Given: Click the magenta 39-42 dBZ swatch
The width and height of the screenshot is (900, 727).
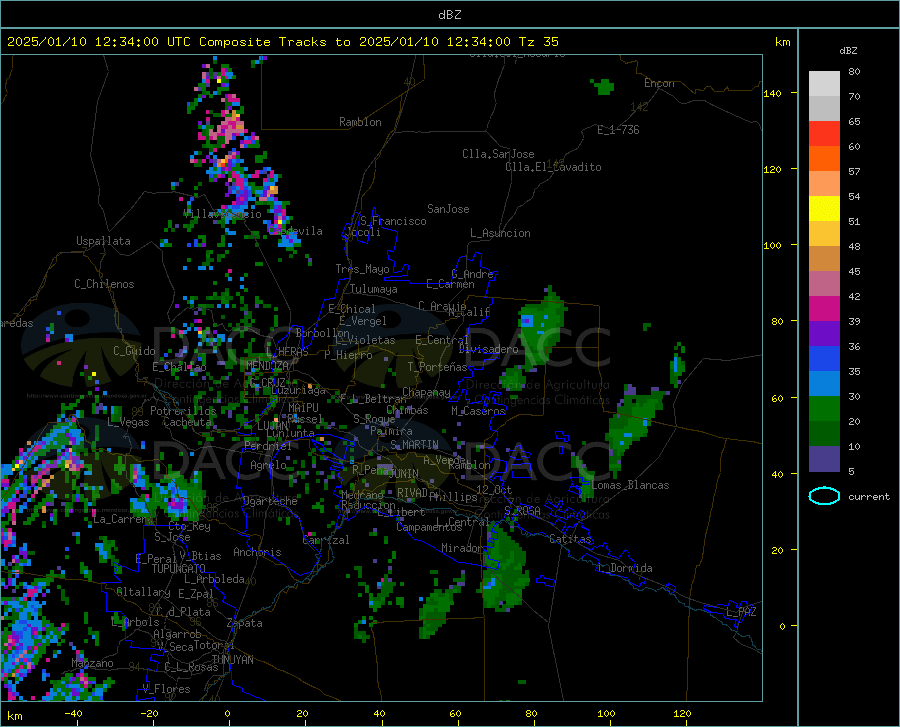Looking at the screenshot, I should (824, 309).
